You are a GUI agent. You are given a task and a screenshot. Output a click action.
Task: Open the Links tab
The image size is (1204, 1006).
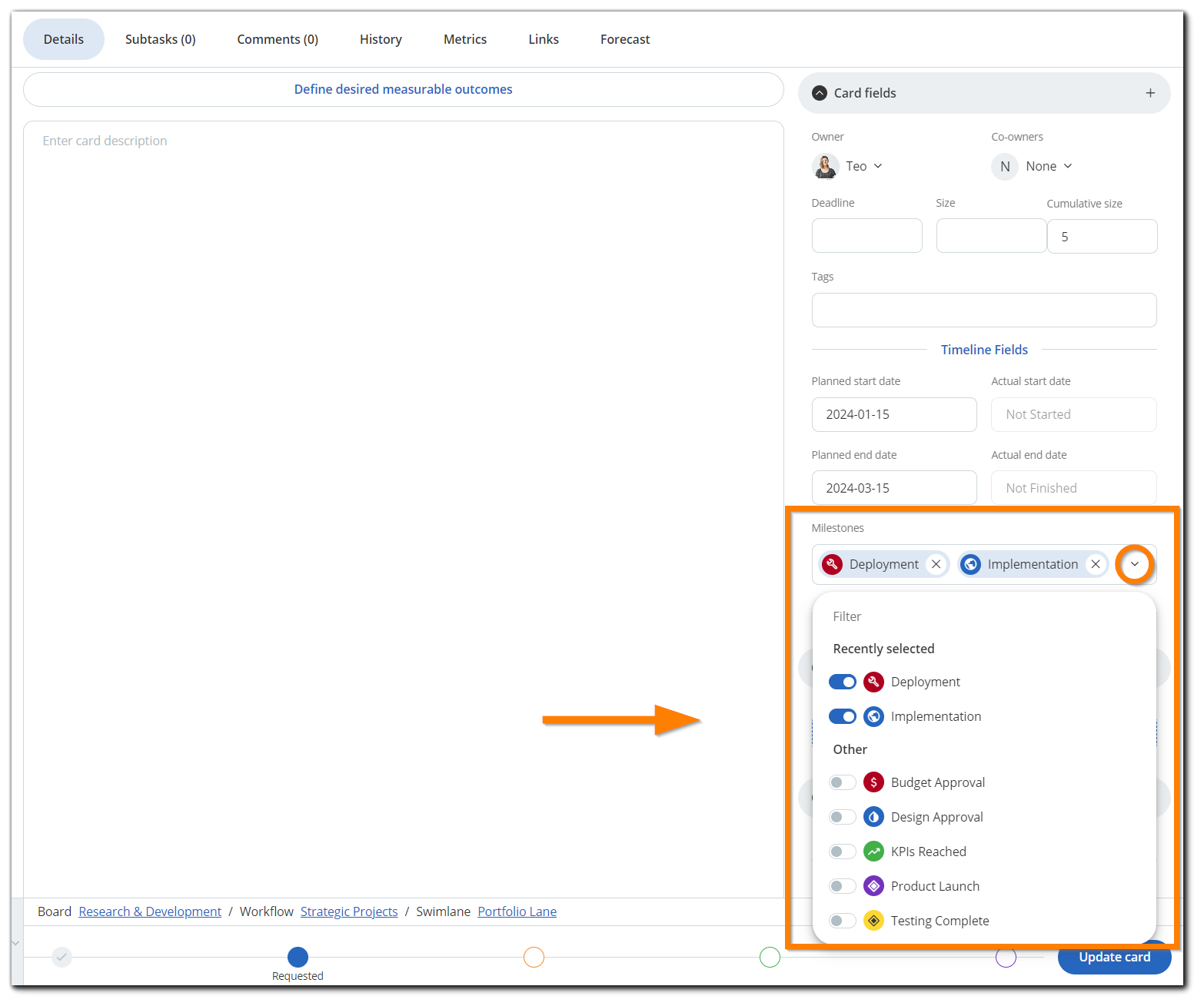click(544, 39)
